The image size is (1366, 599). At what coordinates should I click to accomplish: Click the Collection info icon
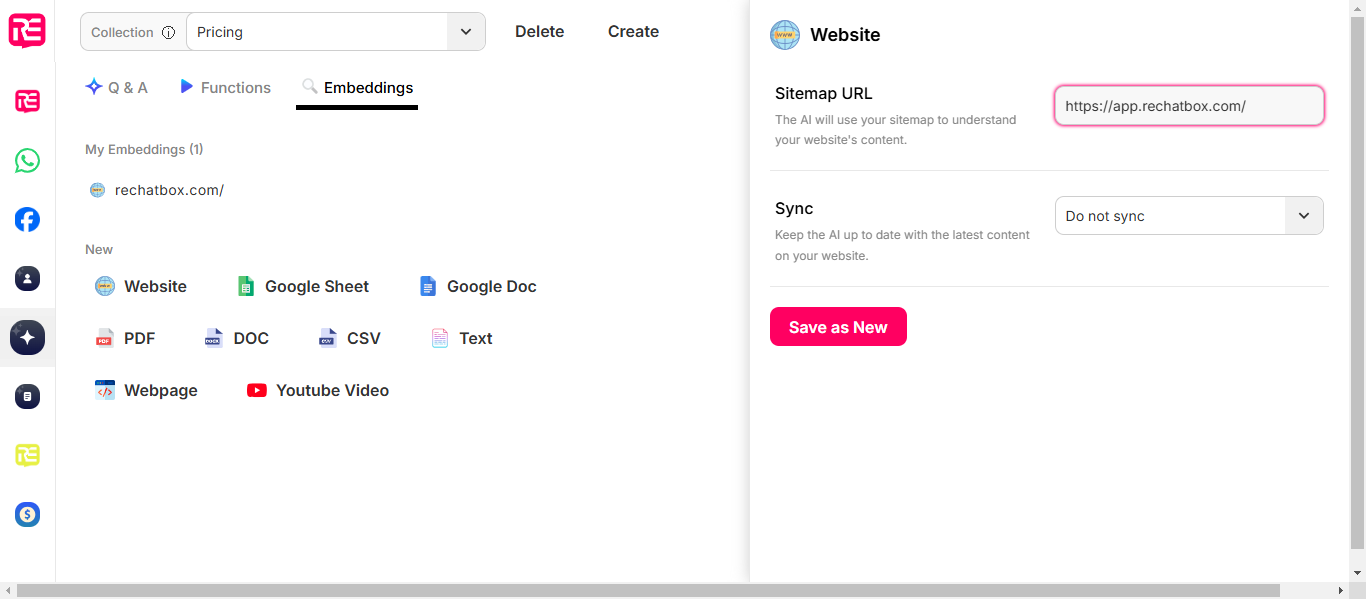click(x=168, y=32)
